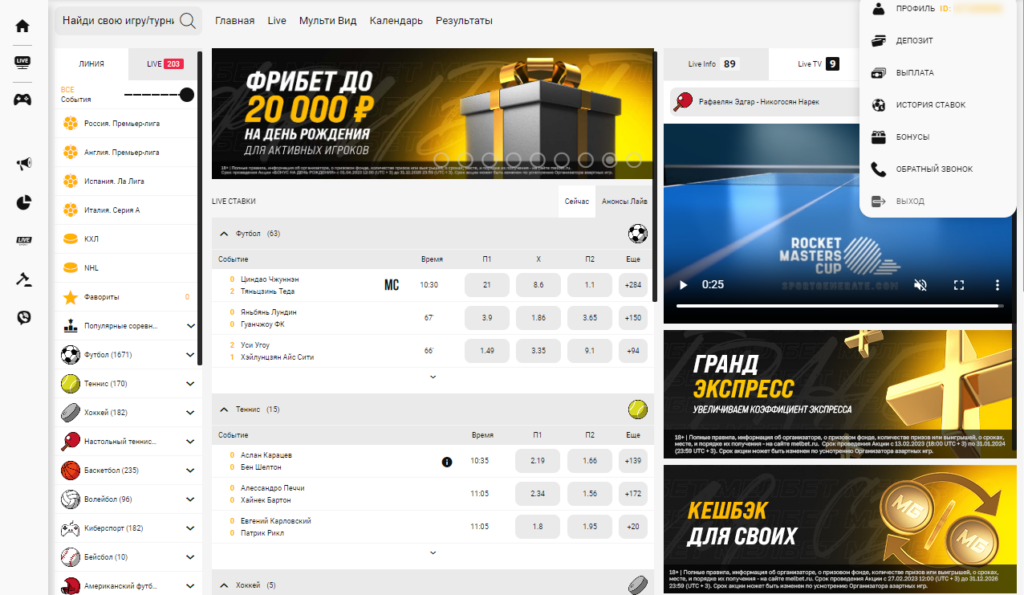Click the Обратный звонок phone icon
This screenshot has width=1024, height=595.
tap(878, 169)
